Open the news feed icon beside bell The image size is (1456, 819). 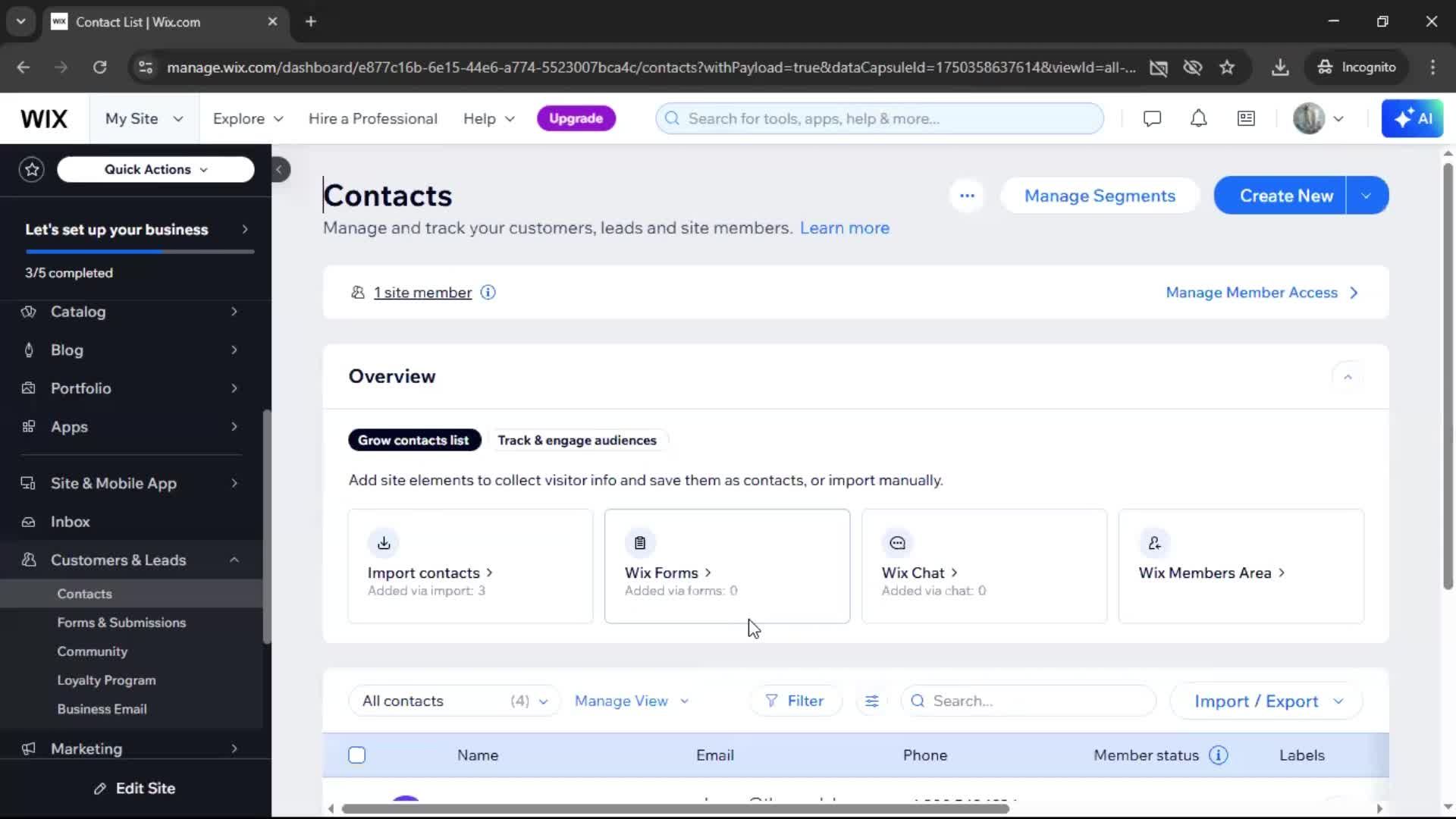tap(1246, 119)
